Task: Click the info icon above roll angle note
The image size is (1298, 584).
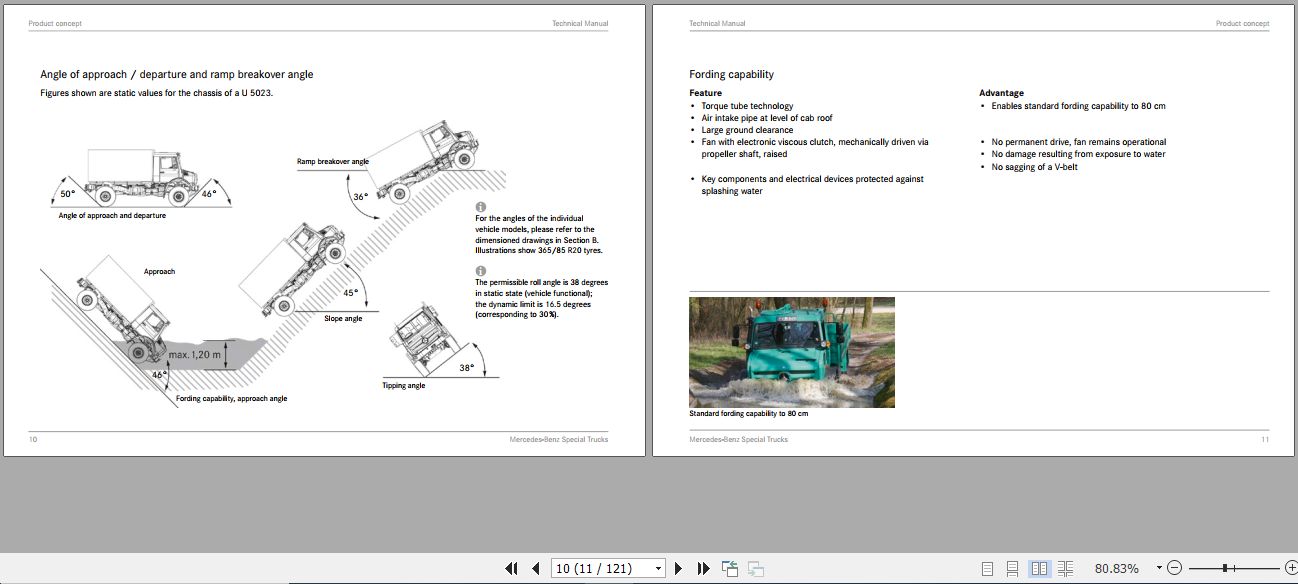Action: point(480,271)
